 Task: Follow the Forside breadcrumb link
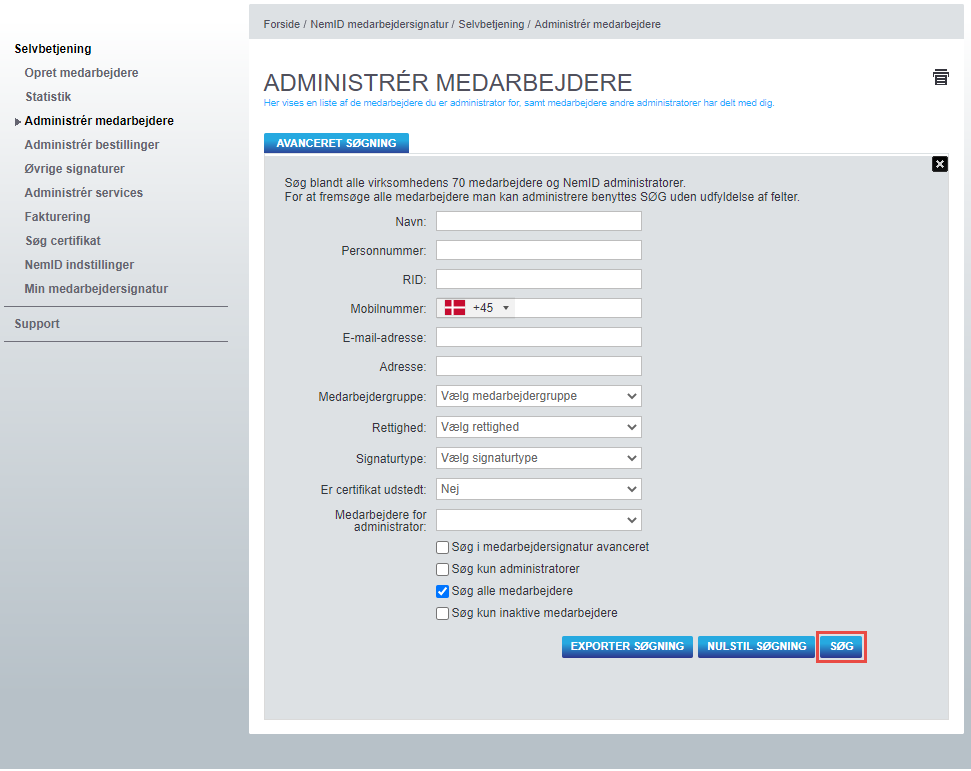281,24
